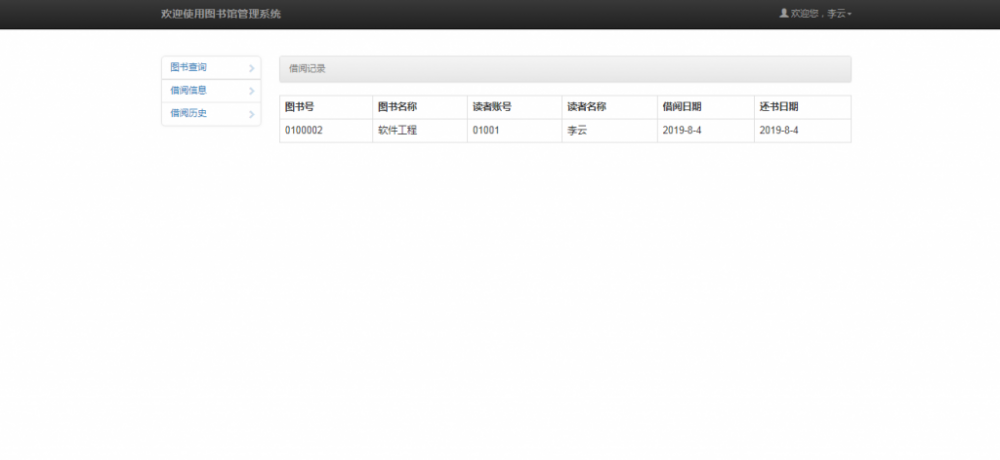This screenshot has width=1000, height=460.
Task: Click the chevron beside 图书查询
Action: pos(252,68)
